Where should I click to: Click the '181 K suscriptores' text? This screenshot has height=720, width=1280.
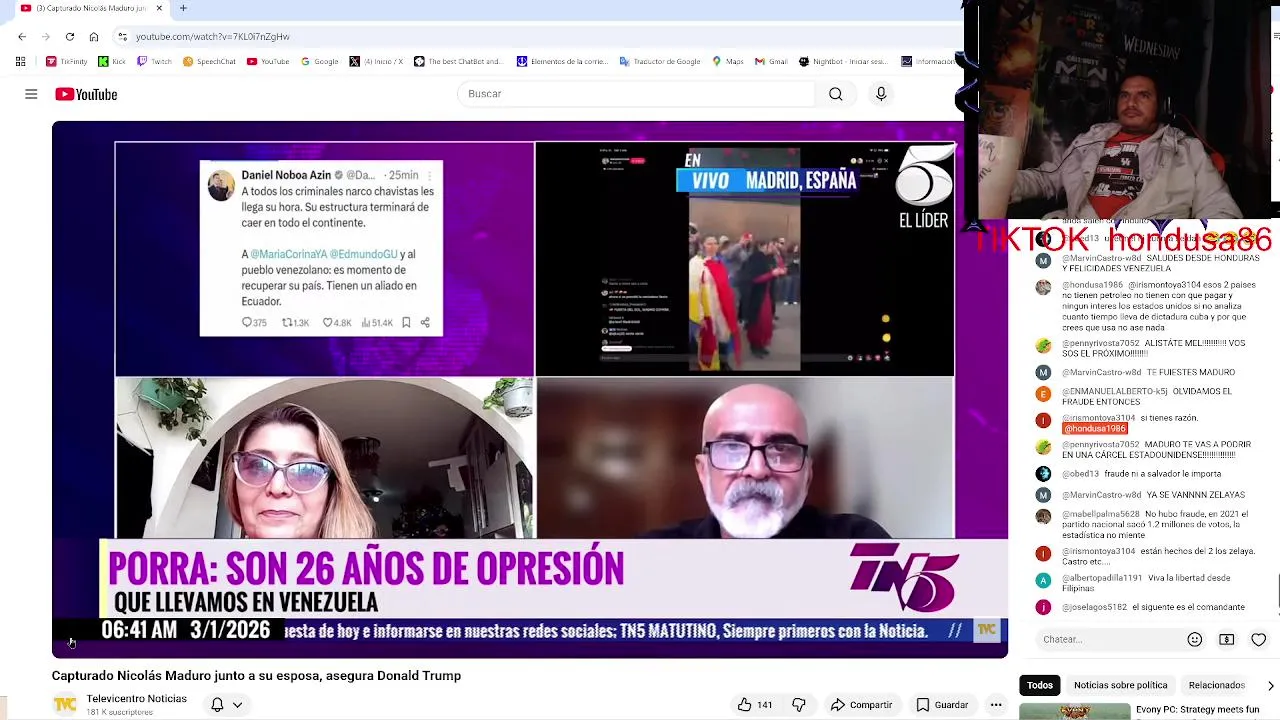[120, 713]
